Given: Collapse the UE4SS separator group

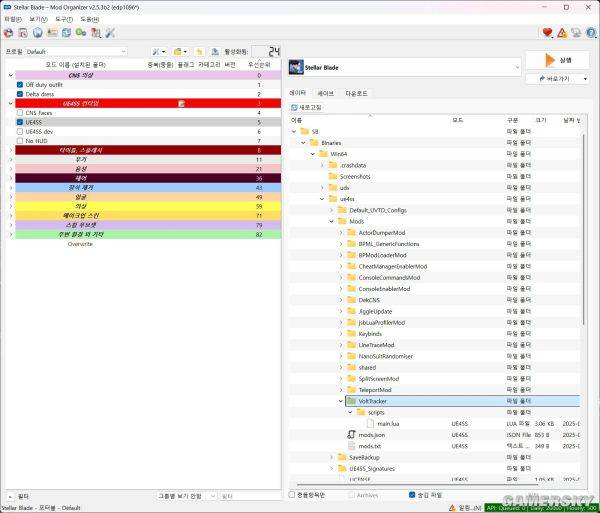Looking at the screenshot, I should (x=11, y=103).
